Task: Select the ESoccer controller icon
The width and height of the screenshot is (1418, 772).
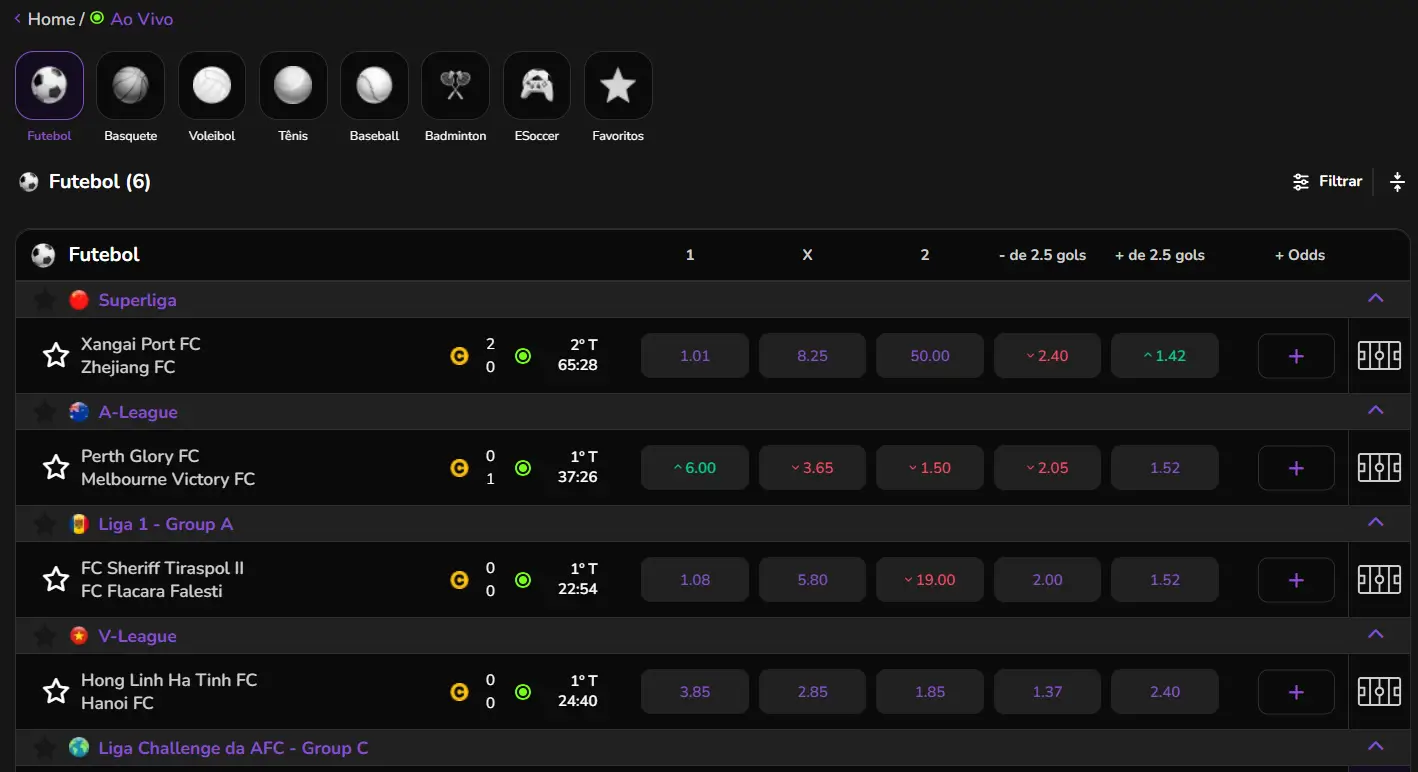Action: tap(537, 86)
